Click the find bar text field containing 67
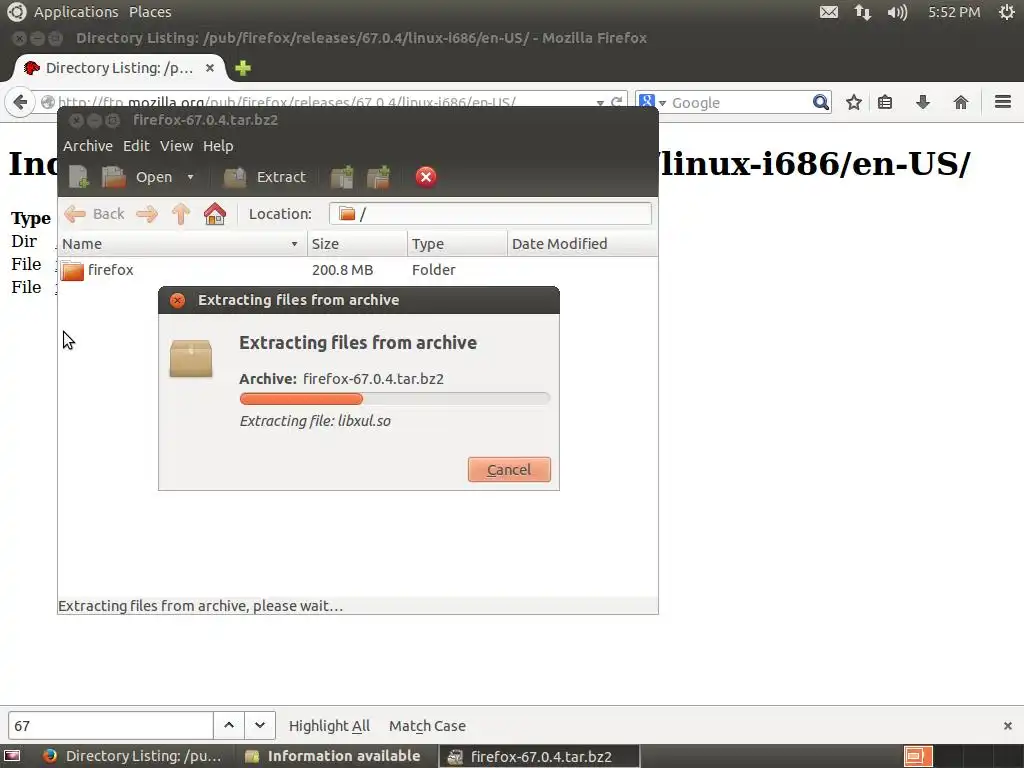This screenshot has width=1024, height=768. [x=110, y=726]
